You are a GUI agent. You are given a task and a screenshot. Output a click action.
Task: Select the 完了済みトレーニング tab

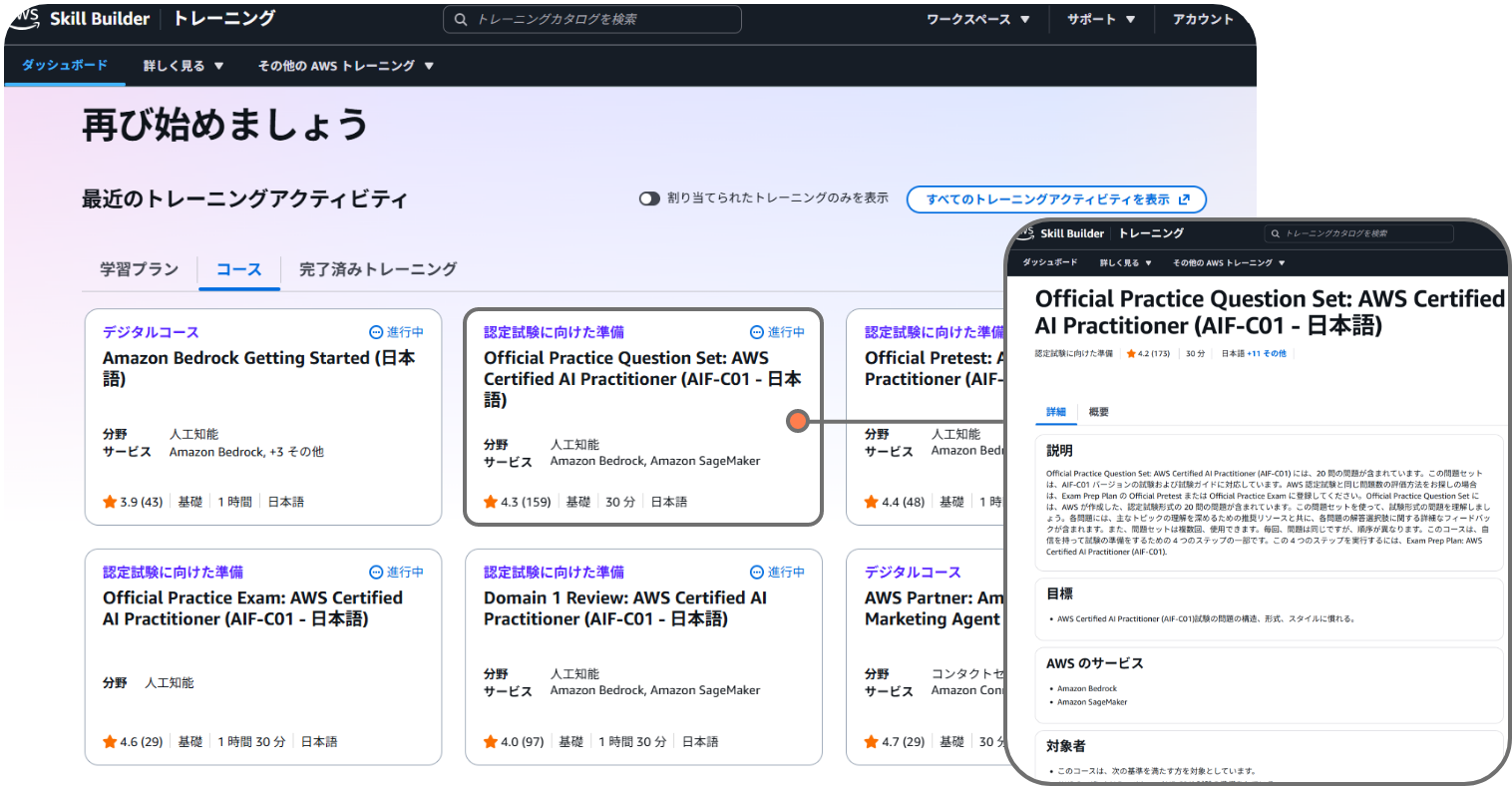tap(378, 269)
